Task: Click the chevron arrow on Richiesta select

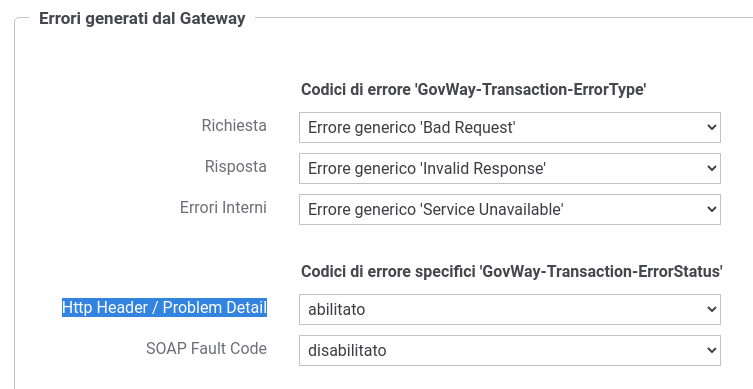Action: [x=712, y=127]
